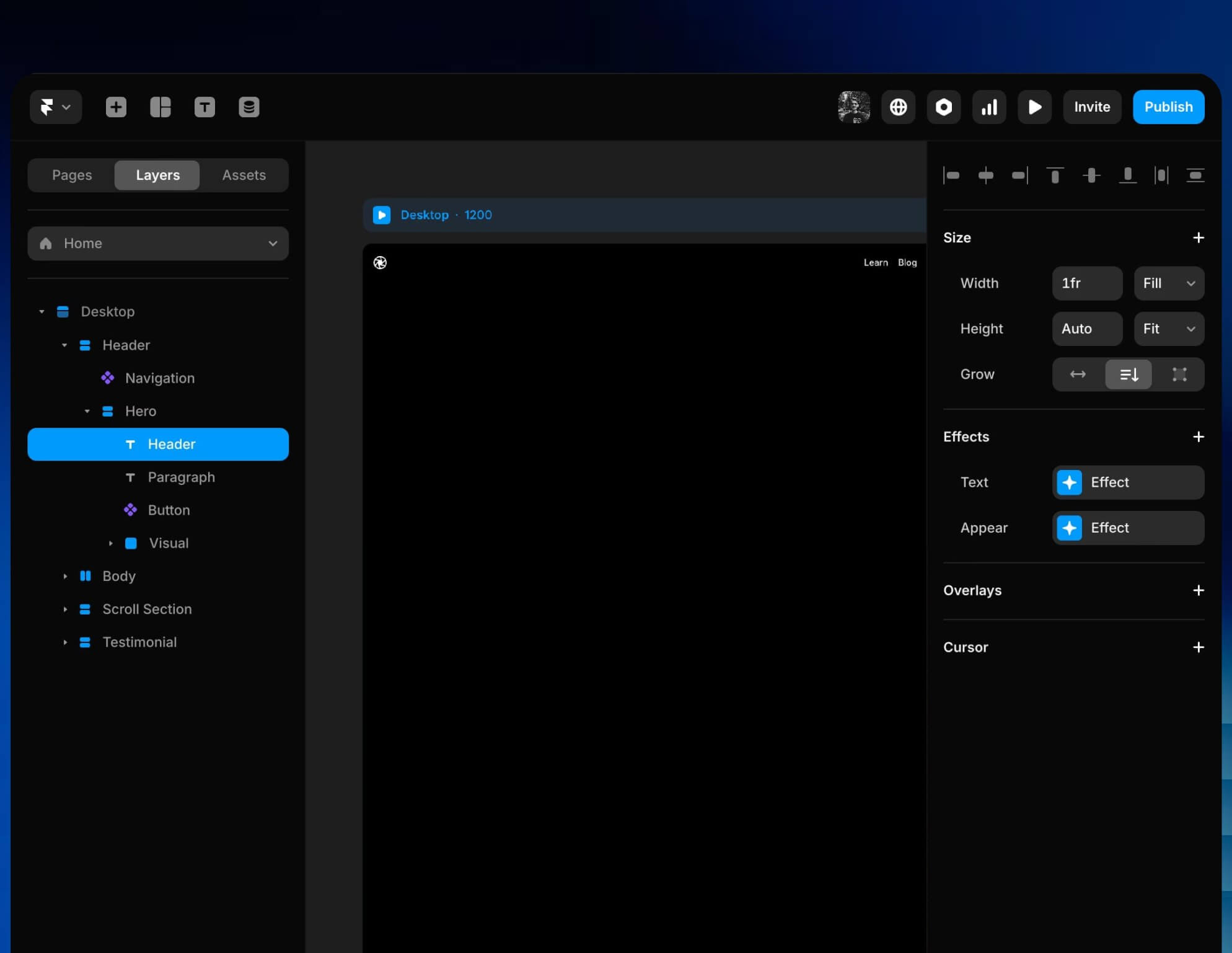Switch to the Pages tab

71,175
